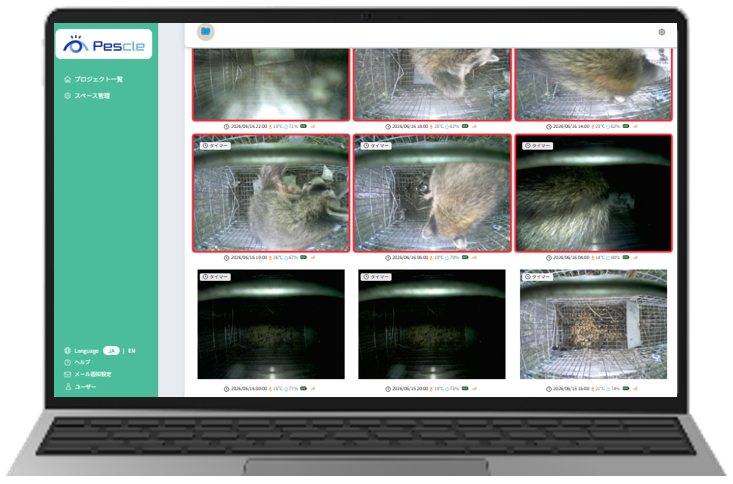Click タイマー badge on the 06/16 00:00 image
The width and height of the screenshot is (733, 484).
tap(215, 277)
